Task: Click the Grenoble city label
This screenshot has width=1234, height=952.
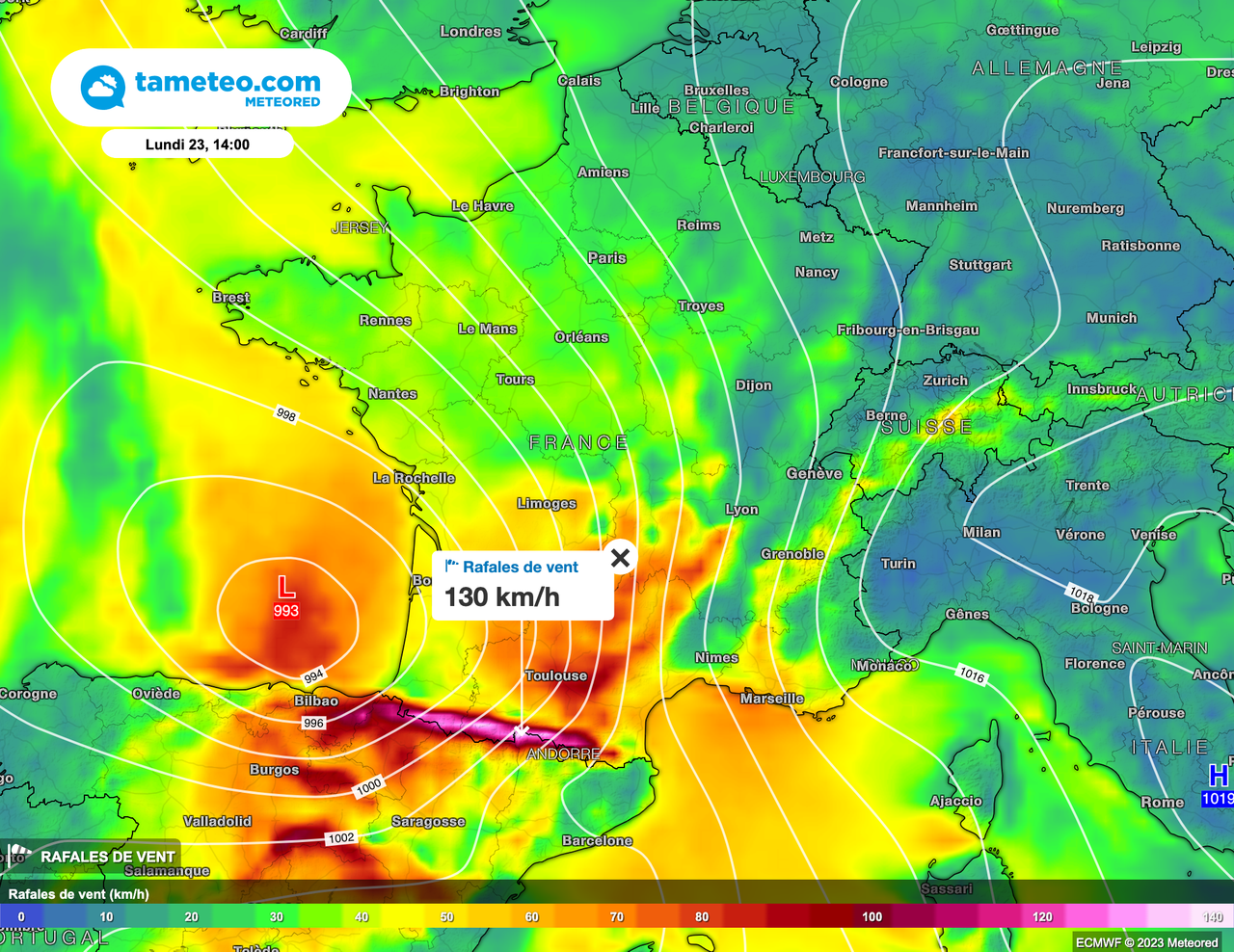Action: (793, 554)
